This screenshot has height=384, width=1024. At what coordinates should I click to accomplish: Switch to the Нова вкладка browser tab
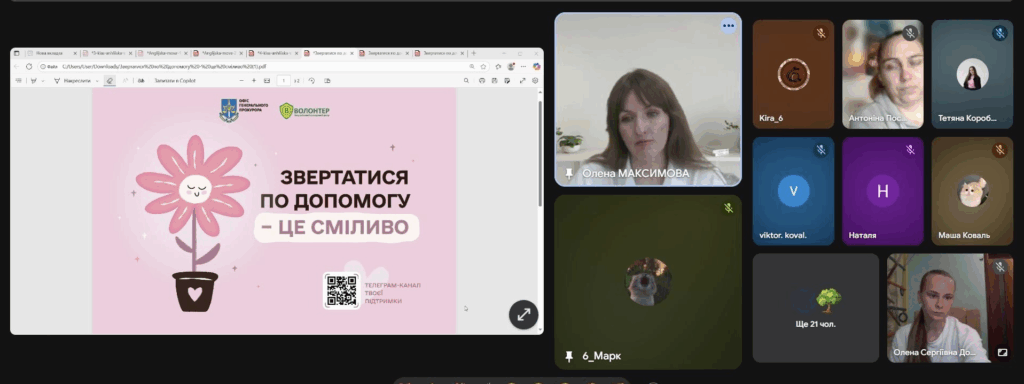coord(49,54)
